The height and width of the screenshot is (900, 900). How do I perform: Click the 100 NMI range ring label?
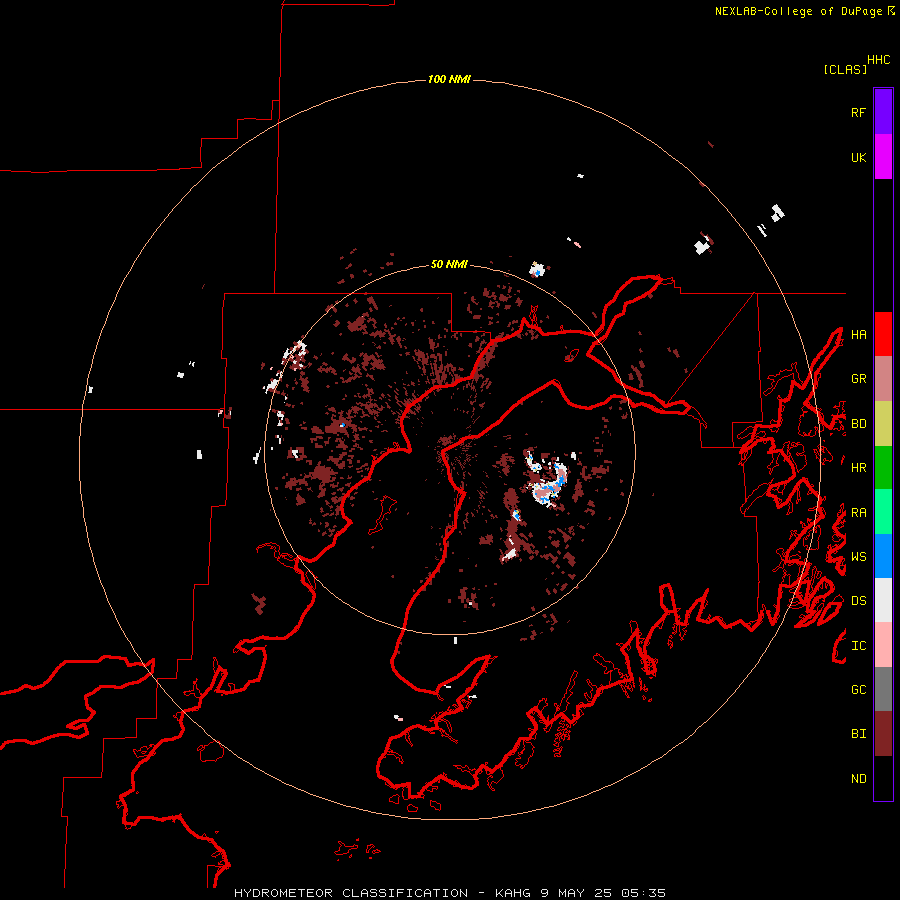tap(449, 79)
